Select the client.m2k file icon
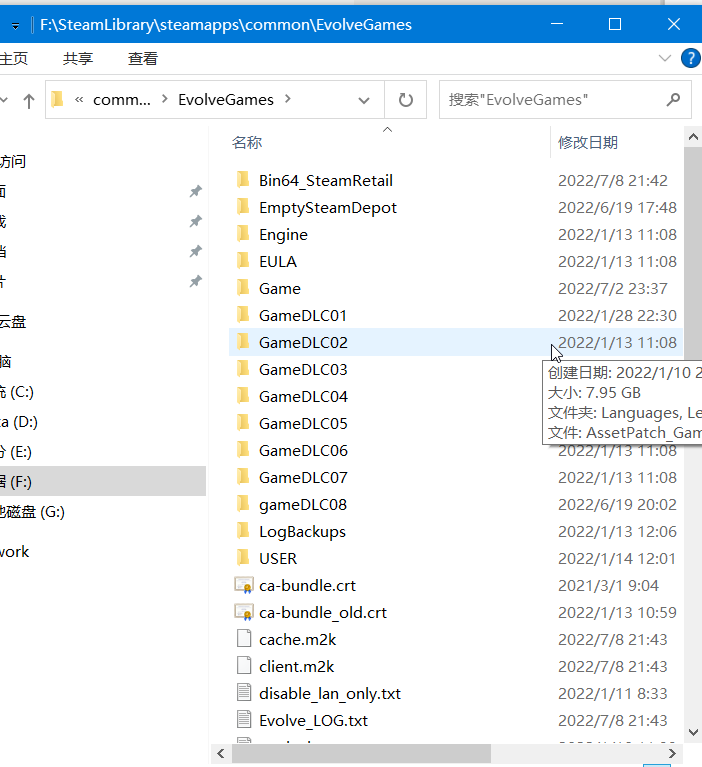This screenshot has height=767, width=702. point(244,666)
